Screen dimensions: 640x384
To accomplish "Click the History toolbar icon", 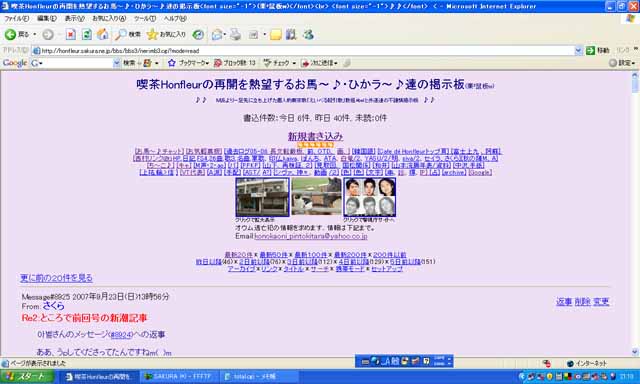I will pos(198,35).
